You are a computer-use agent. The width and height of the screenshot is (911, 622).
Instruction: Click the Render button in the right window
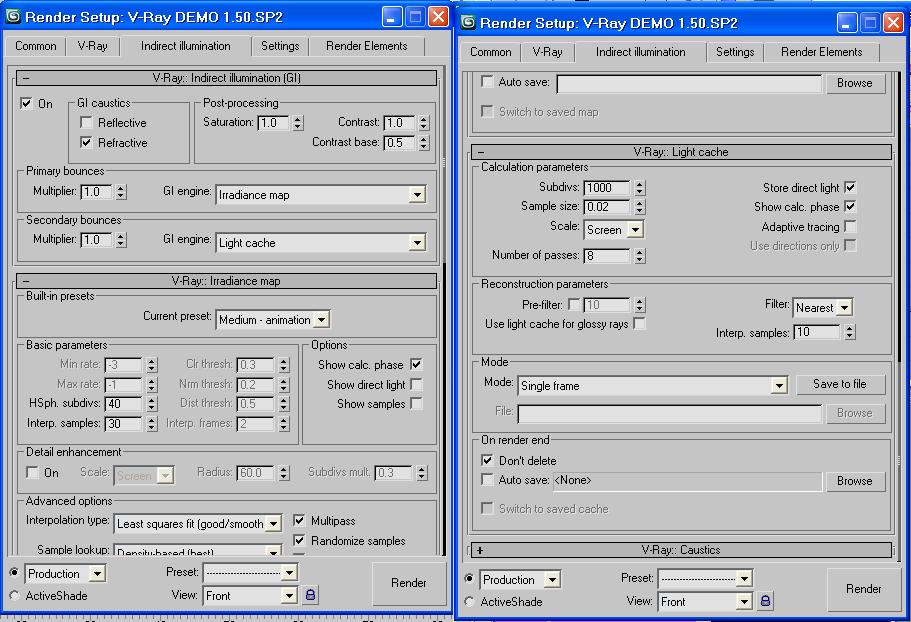coord(863,588)
